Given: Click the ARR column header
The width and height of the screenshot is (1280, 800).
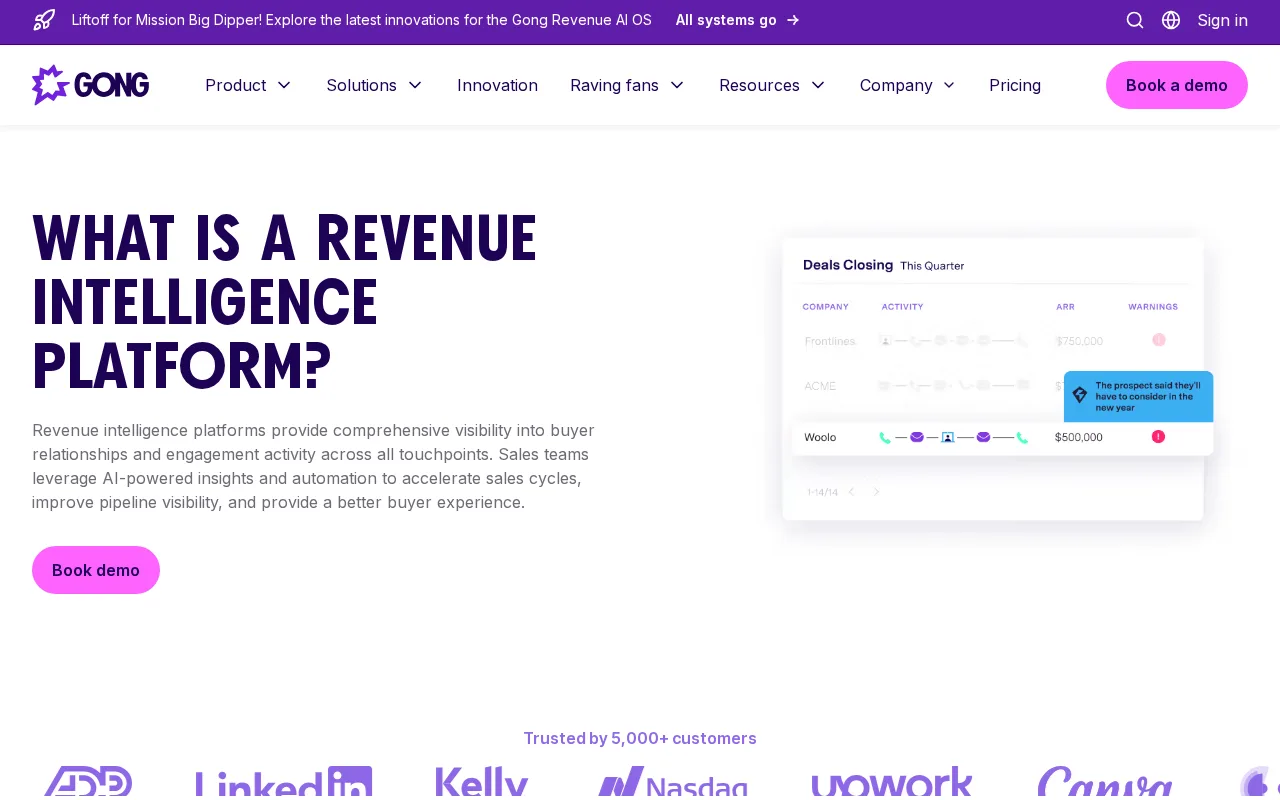Looking at the screenshot, I should coord(1065,307).
